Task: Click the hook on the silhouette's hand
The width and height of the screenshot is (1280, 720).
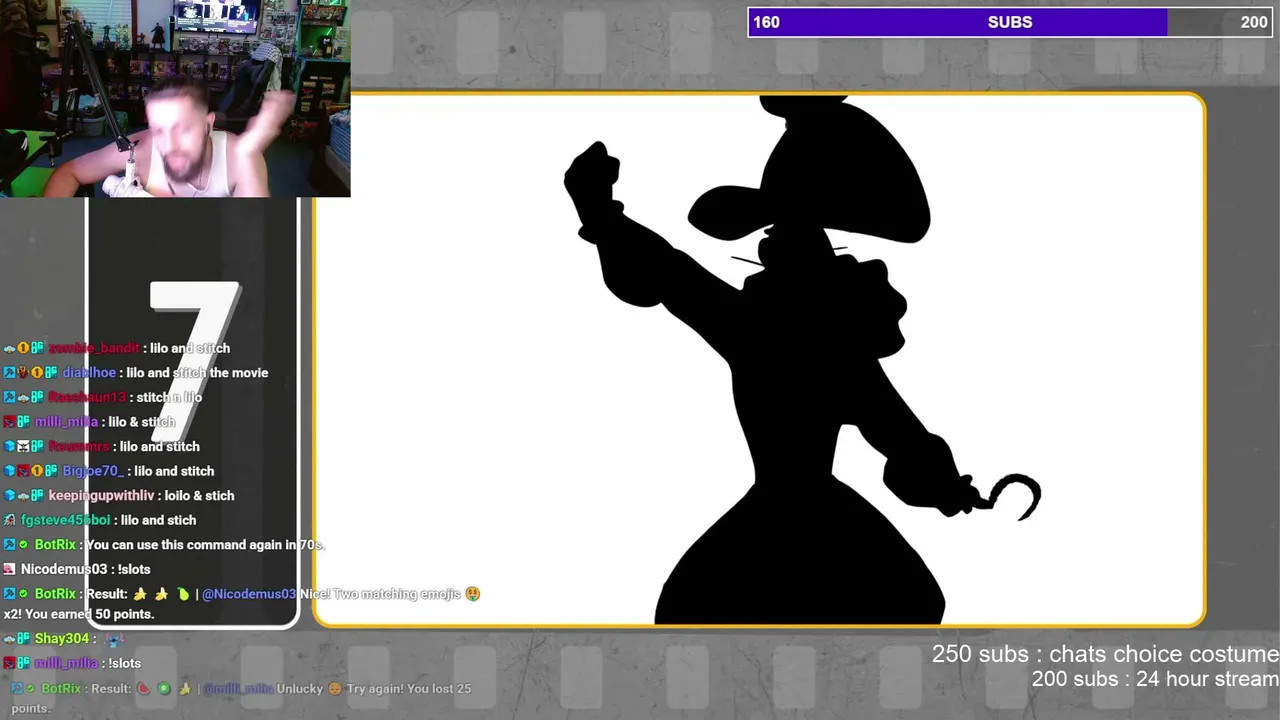Action: click(x=1012, y=496)
